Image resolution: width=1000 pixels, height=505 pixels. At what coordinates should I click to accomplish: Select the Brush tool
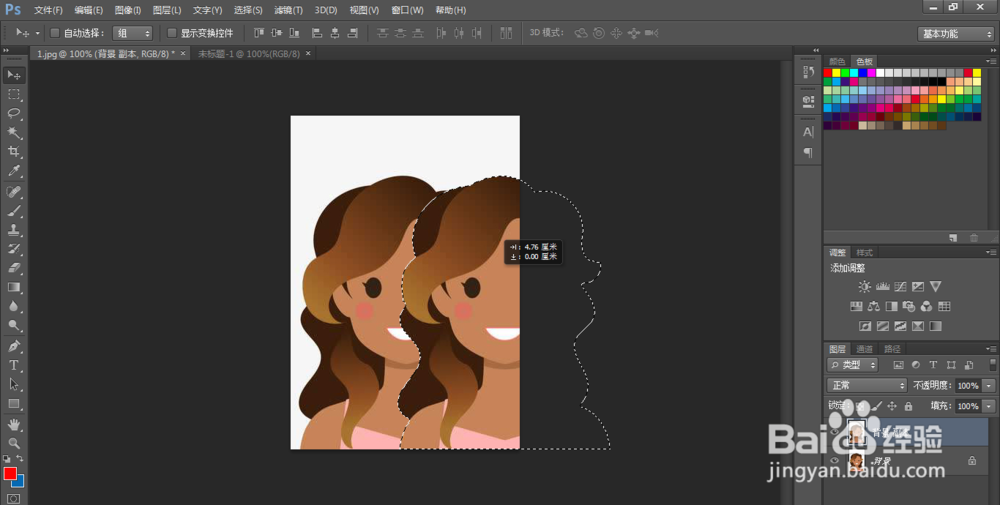coord(13,210)
